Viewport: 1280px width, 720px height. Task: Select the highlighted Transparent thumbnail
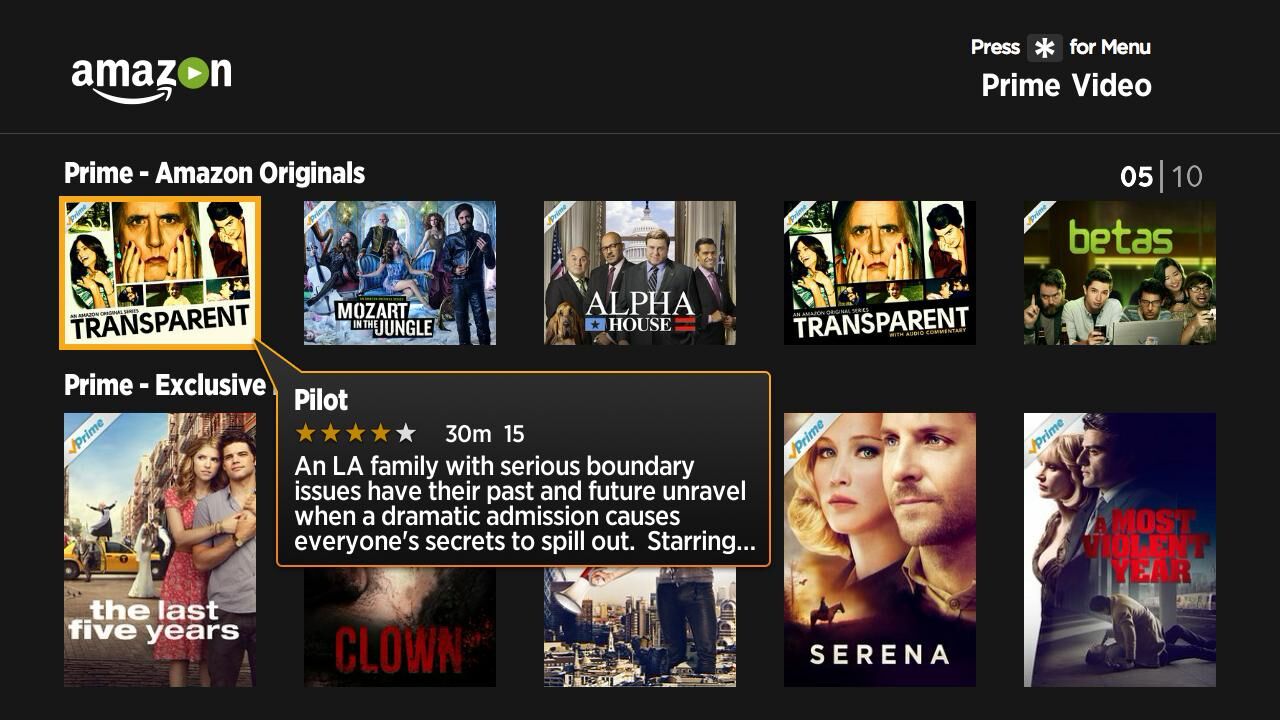[160, 273]
